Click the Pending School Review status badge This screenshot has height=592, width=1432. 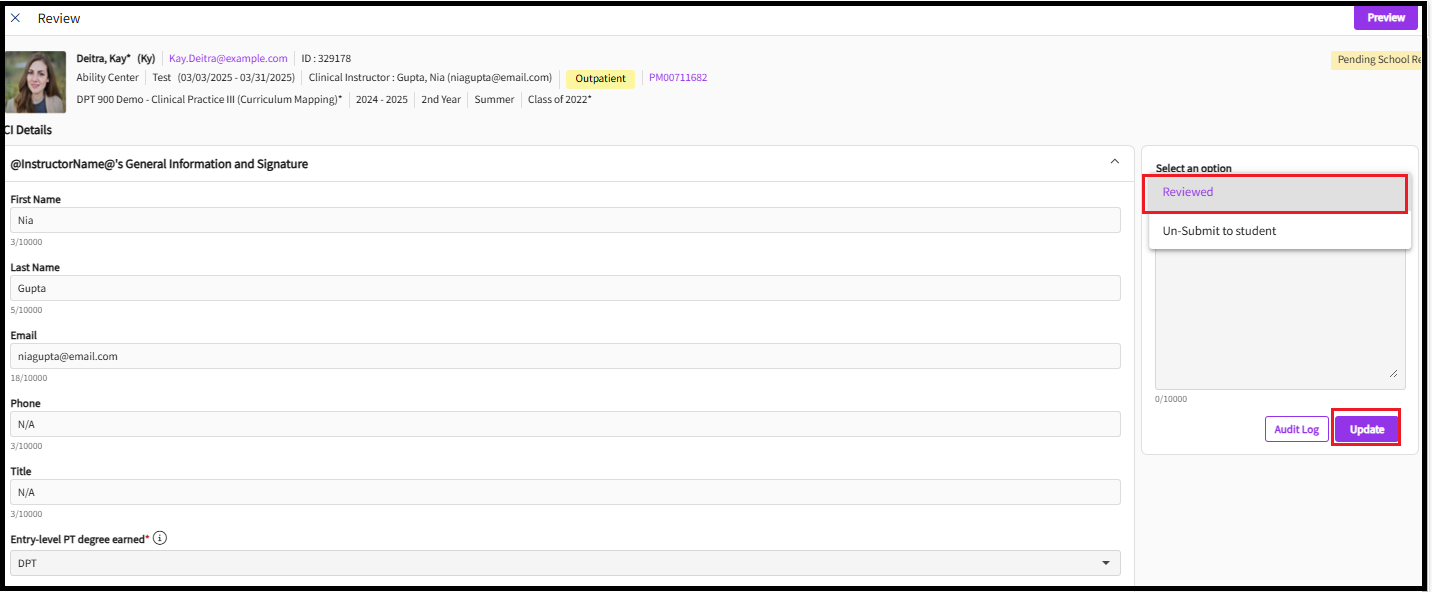pyautogui.click(x=1376, y=60)
